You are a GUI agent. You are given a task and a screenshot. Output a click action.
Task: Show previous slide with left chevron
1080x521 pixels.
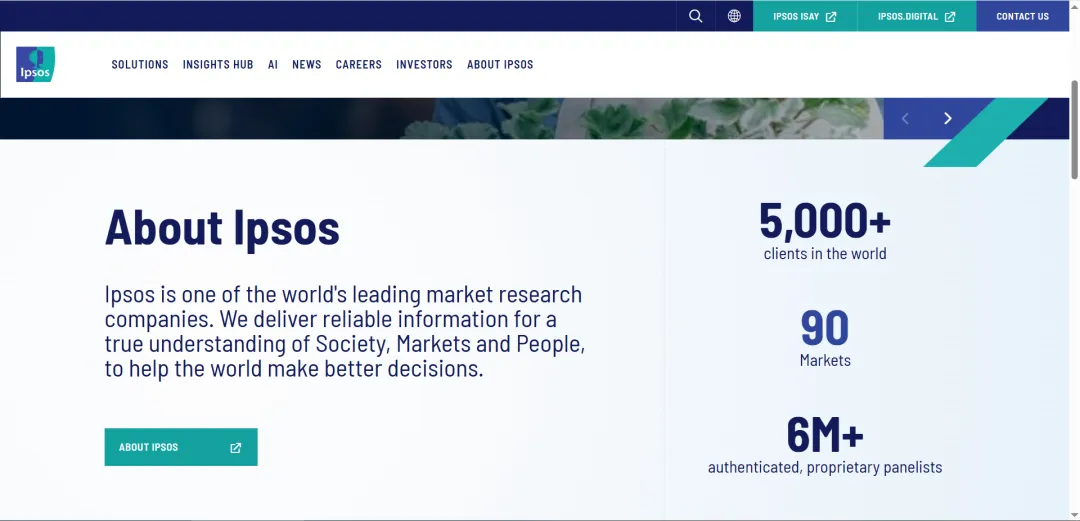pyautogui.click(x=905, y=119)
